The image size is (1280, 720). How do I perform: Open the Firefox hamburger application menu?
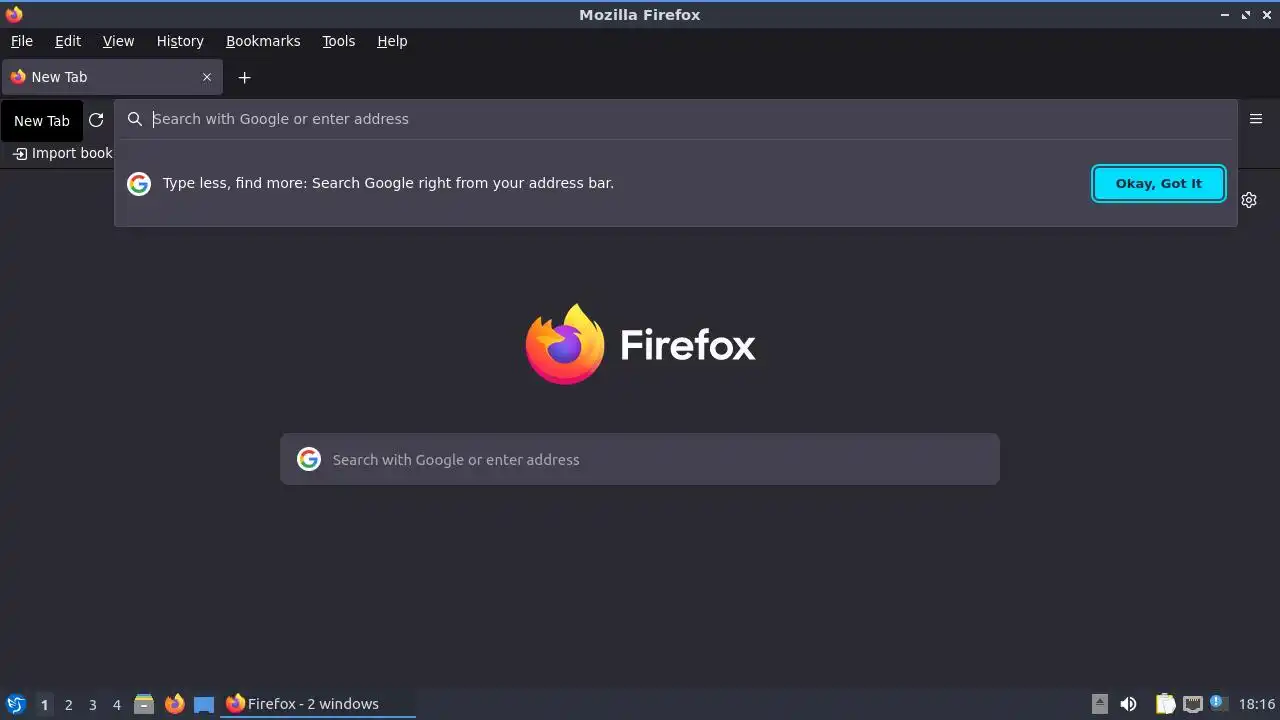[1256, 119]
